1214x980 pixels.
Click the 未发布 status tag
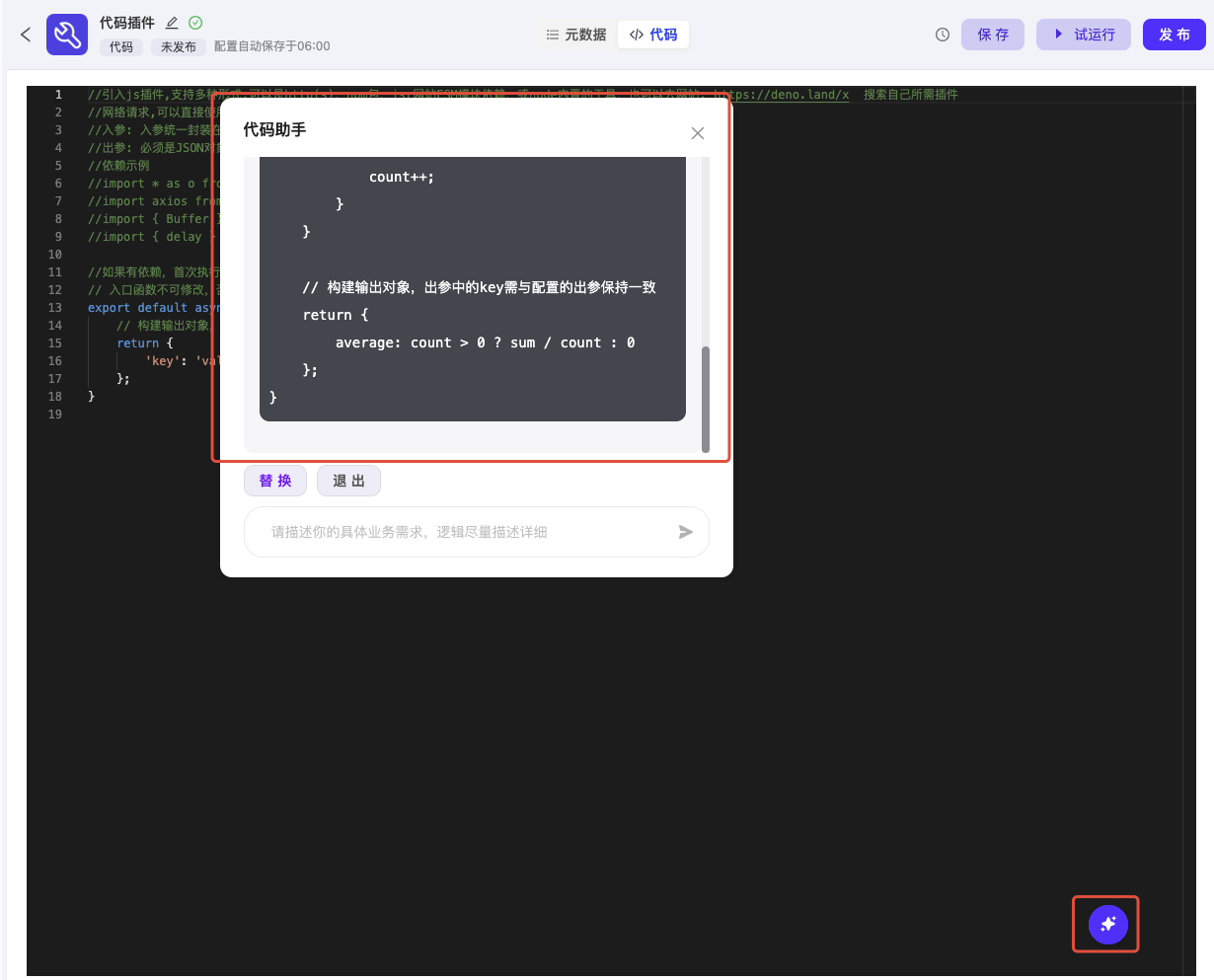[179, 46]
